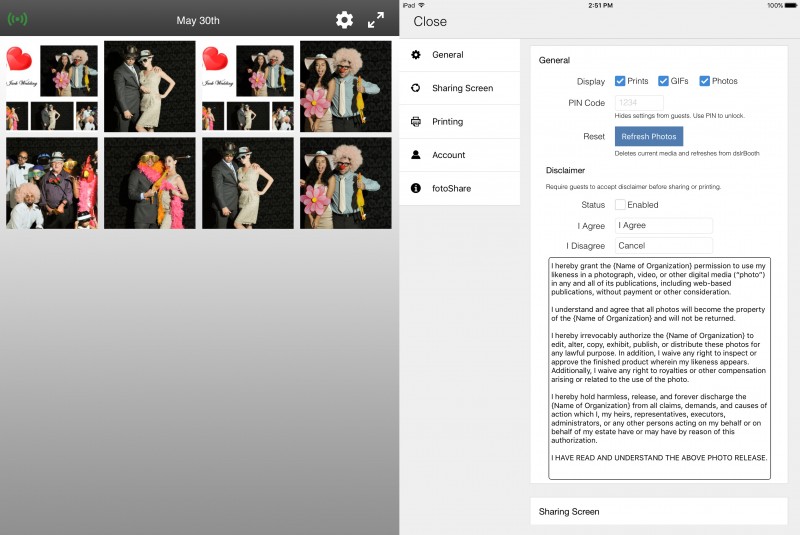The height and width of the screenshot is (535, 800).
Task: Click the 2:51 PM clock text
Action: tap(600, 5)
